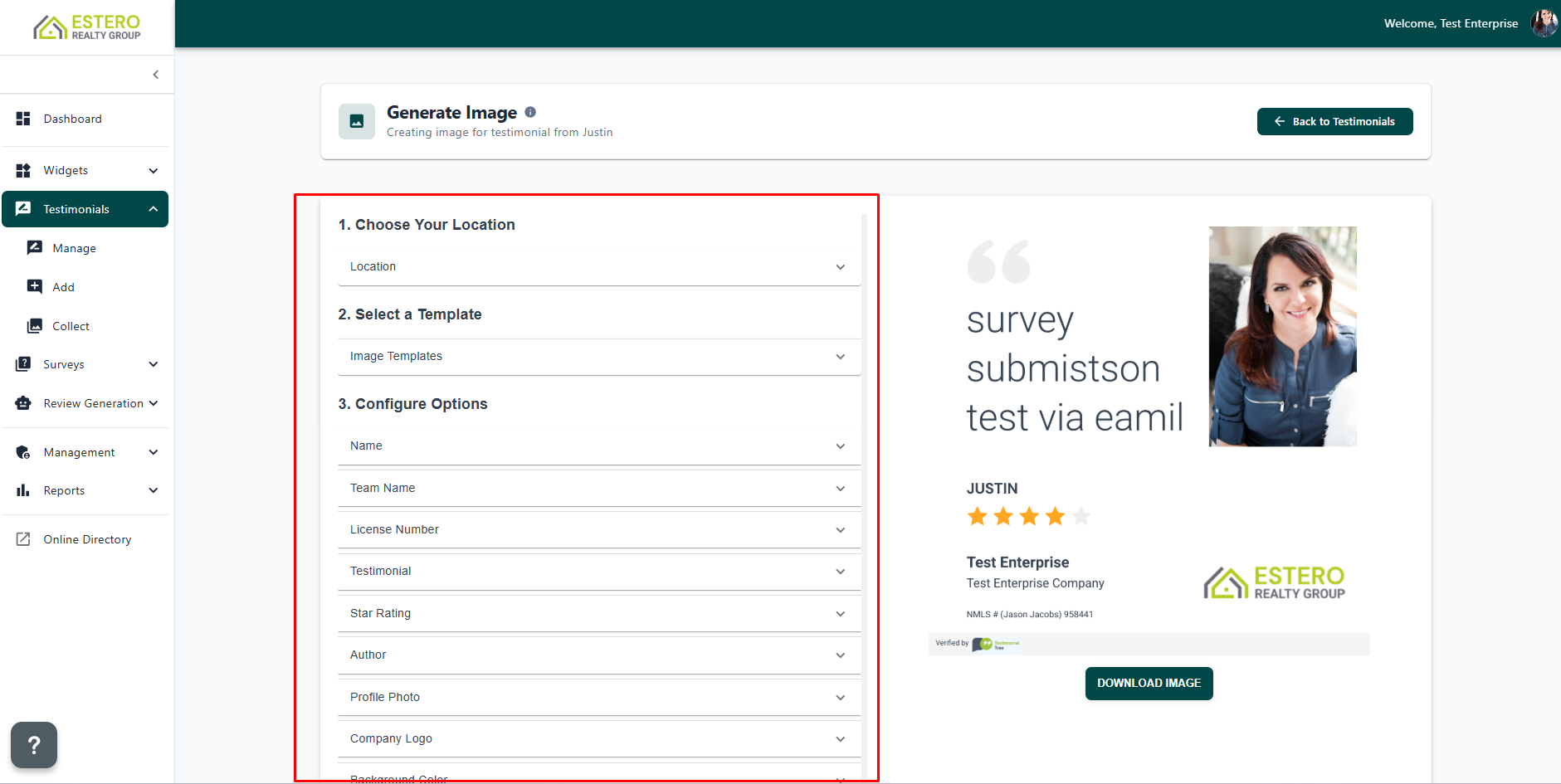
Task: Open the Image Templates dropdown
Action: (599, 357)
